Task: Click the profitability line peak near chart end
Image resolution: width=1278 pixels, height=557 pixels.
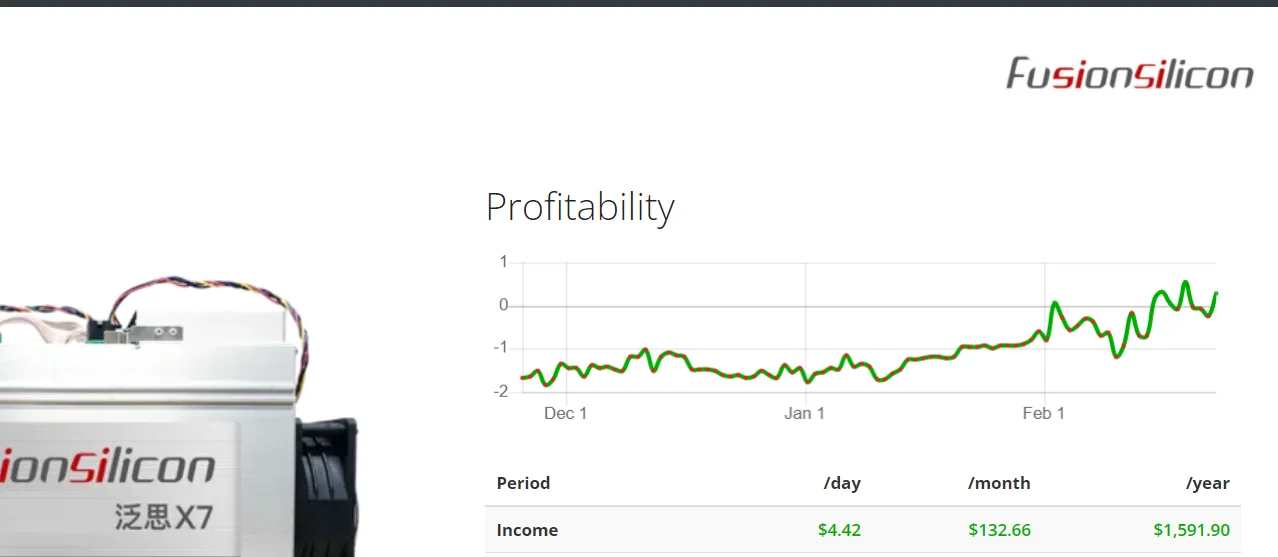Action: point(1186,284)
